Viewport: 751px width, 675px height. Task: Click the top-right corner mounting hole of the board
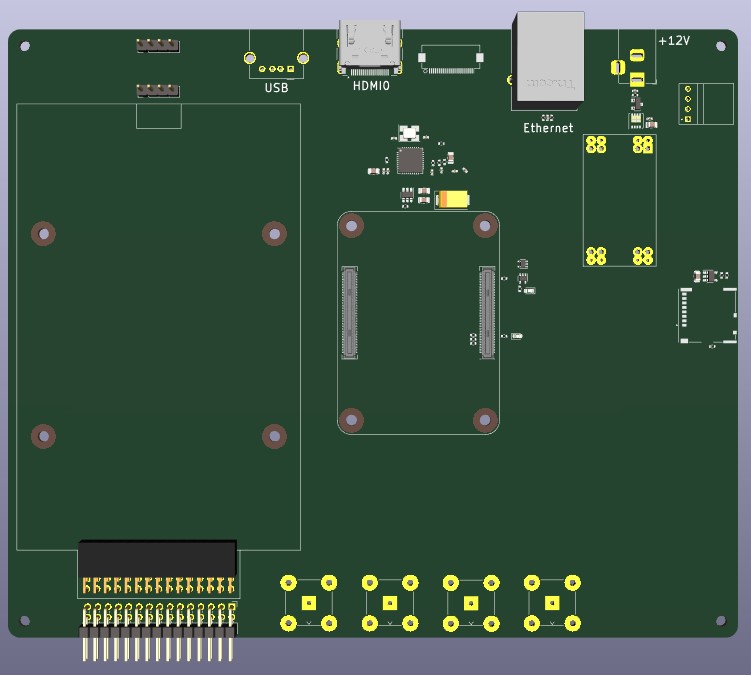(721, 46)
